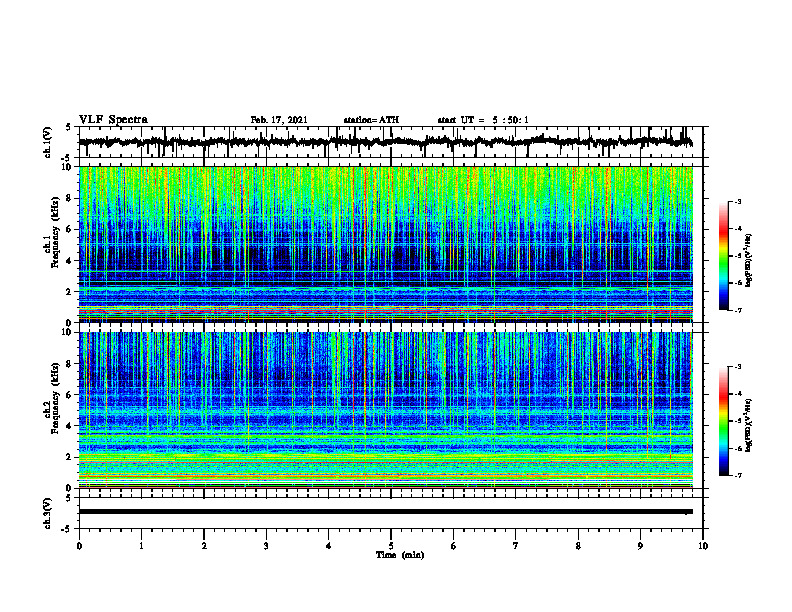This screenshot has width=792, height=612.
Task: Click the 'Time (min)' axis label
Action: pyautogui.click(x=400, y=555)
